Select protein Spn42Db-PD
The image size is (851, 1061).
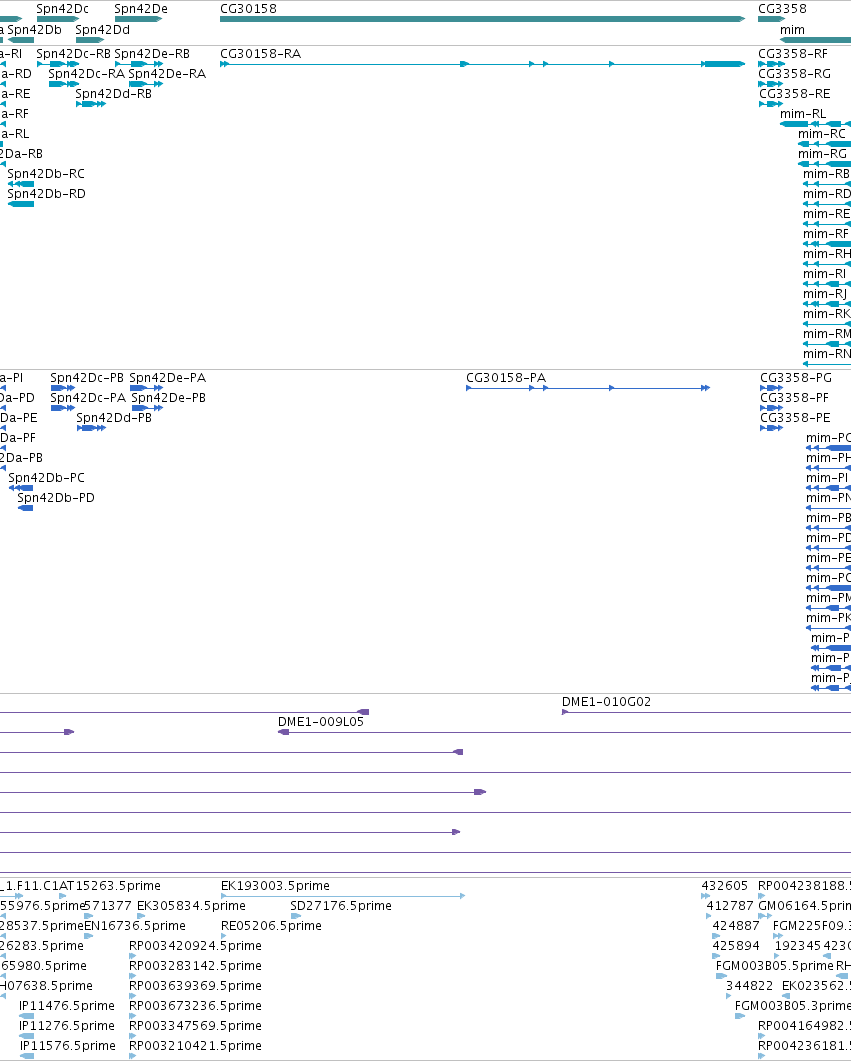tap(56, 498)
